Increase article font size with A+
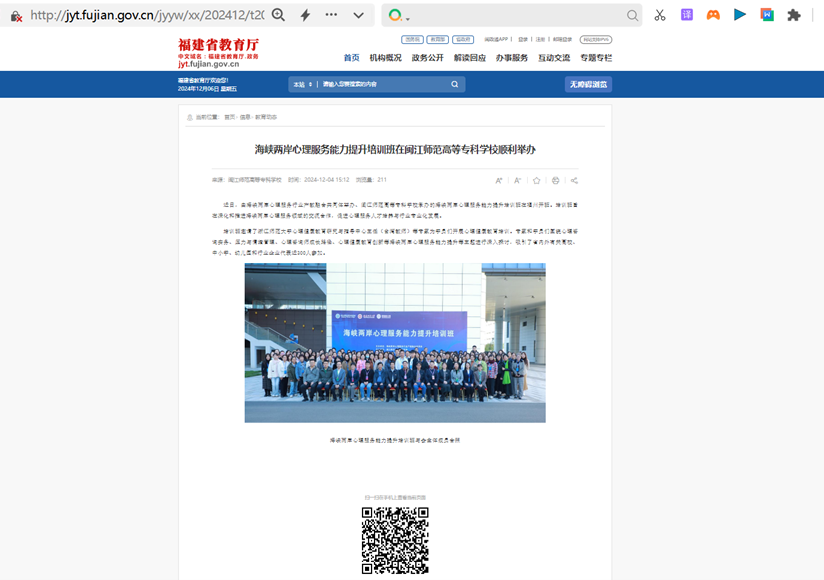This screenshot has width=824, height=580. (x=499, y=180)
